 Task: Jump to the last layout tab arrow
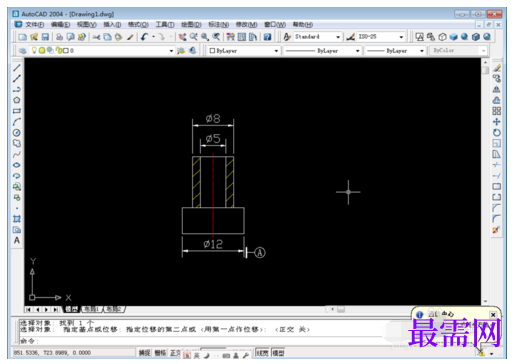56,310
